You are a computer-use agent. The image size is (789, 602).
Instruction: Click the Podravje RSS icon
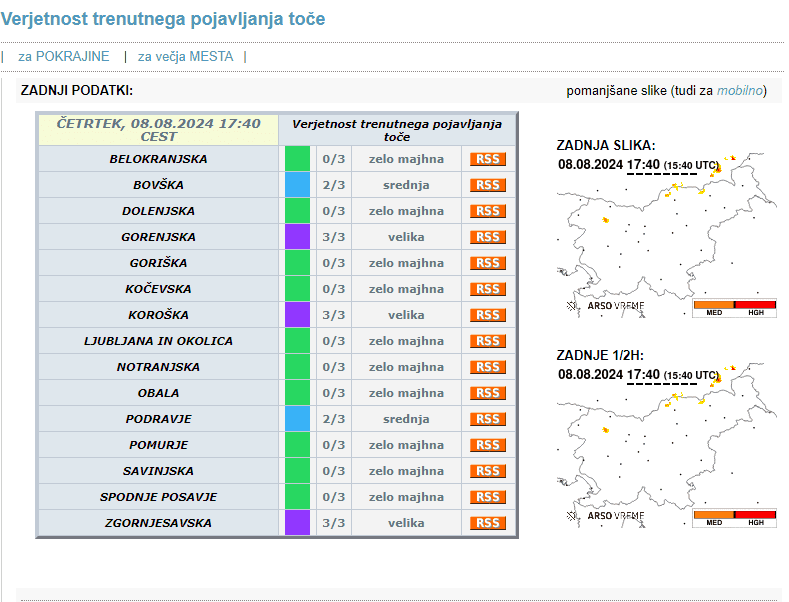[488, 419]
